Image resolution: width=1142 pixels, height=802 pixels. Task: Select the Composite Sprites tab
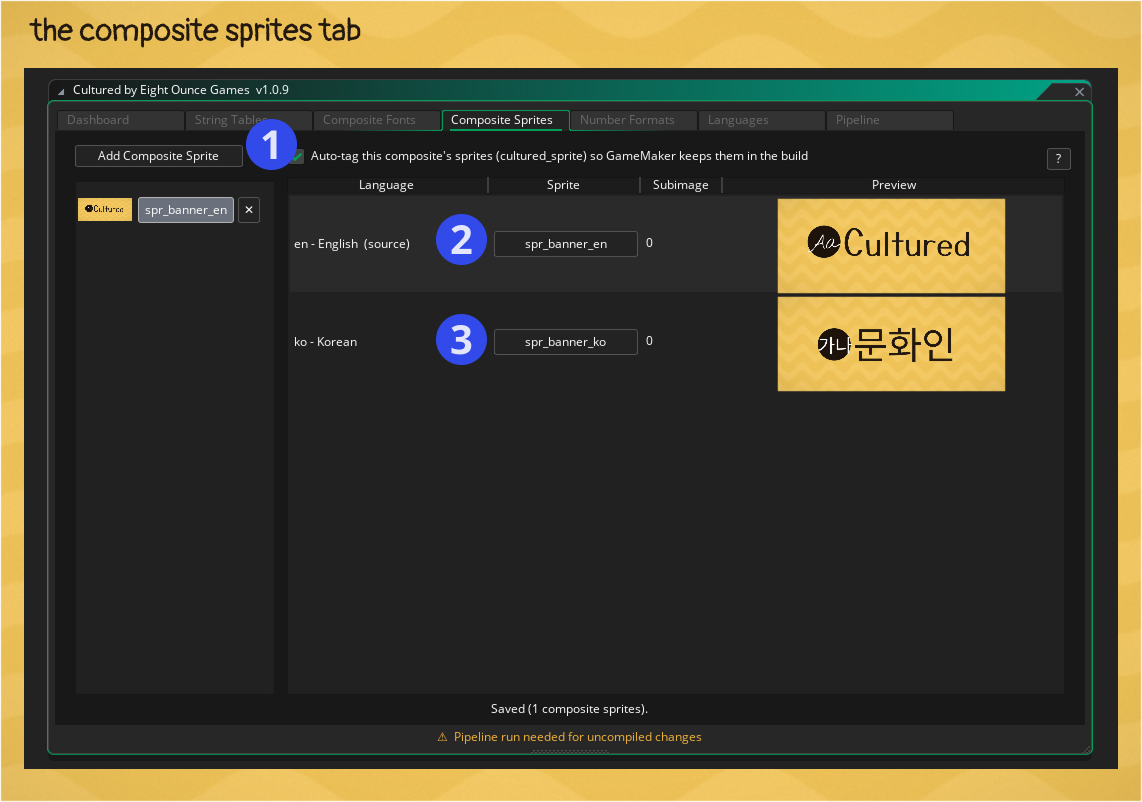pyautogui.click(x=505, y=120)
